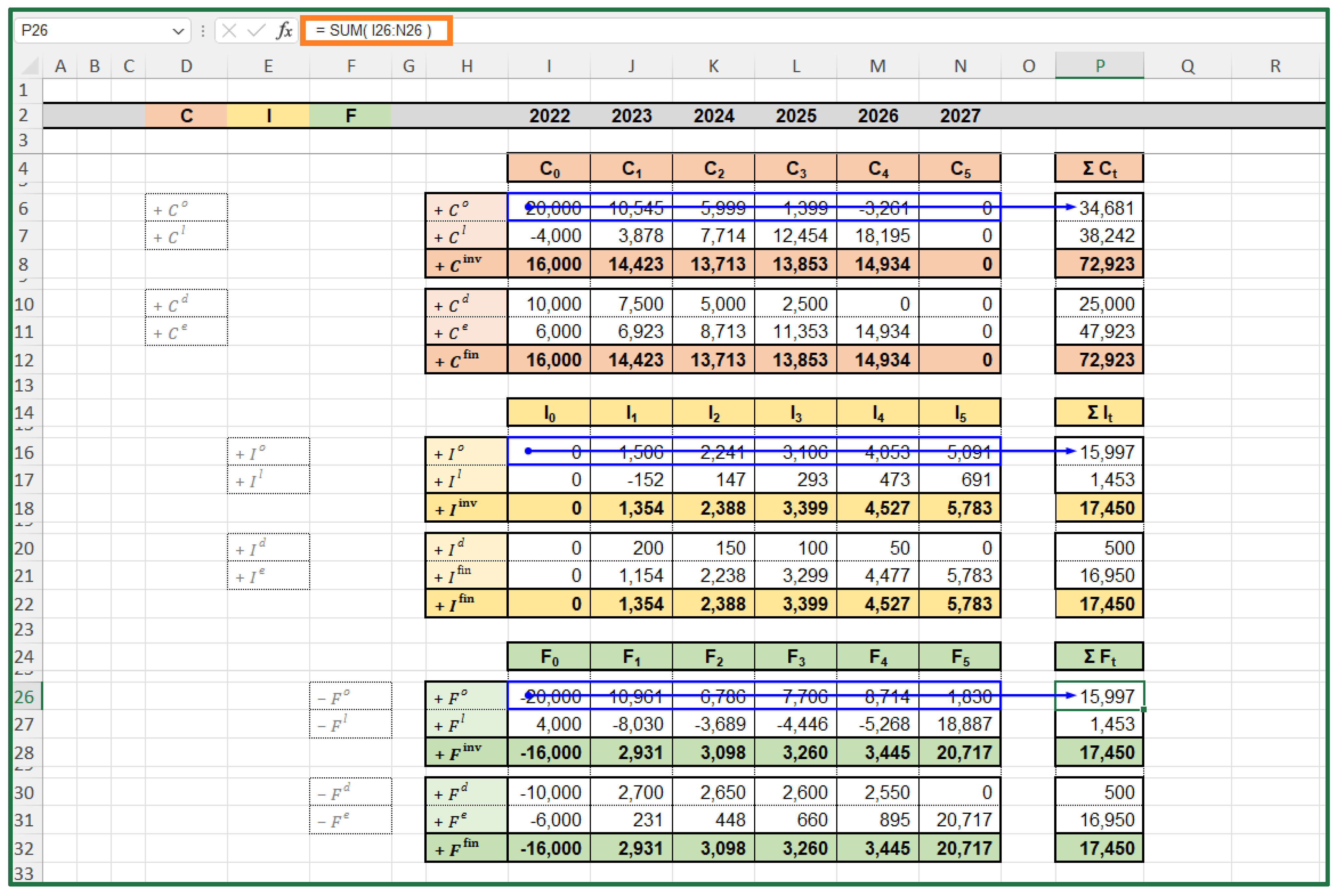This screenshot has width=1337, height=896.
Task: Select row 12 header
Action: tap(25, 360)
